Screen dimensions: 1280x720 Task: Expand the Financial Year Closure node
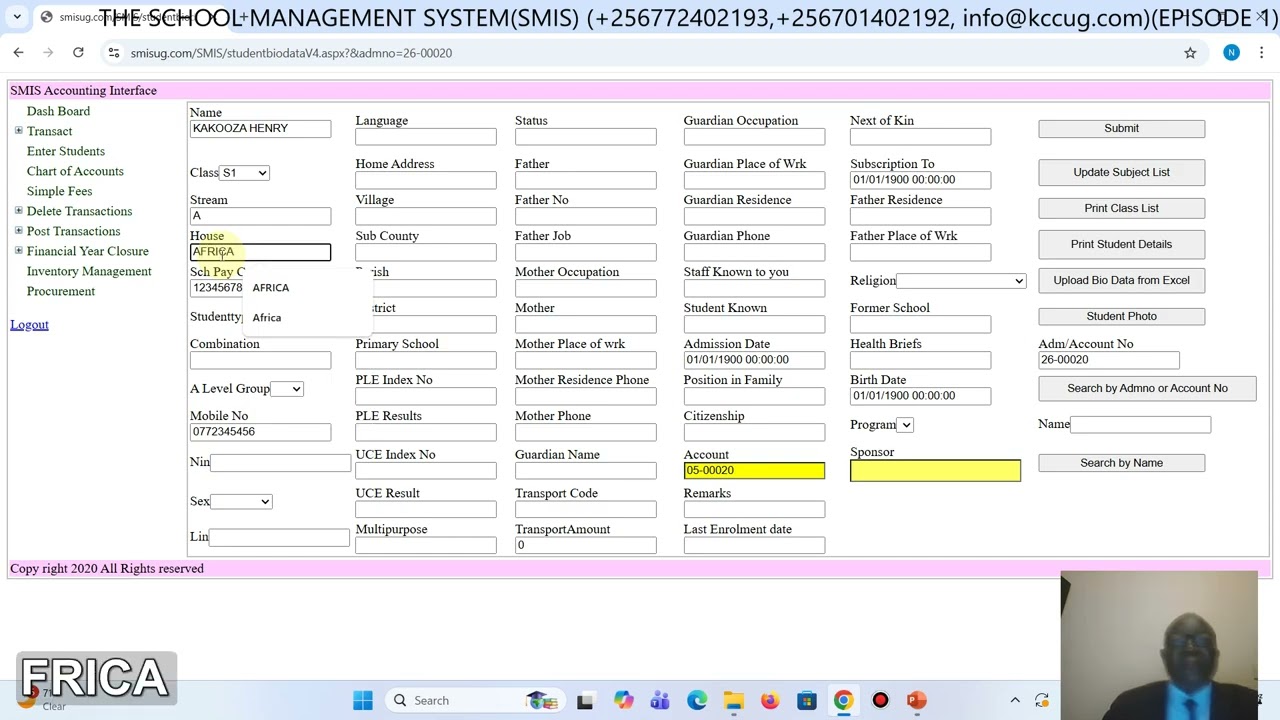pyautogui.click(x=18, y=251)
